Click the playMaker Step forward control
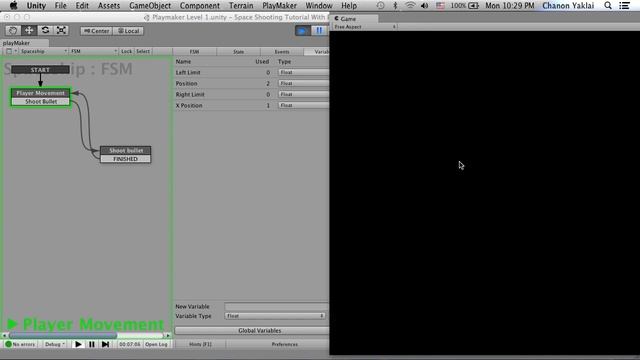 105,344
